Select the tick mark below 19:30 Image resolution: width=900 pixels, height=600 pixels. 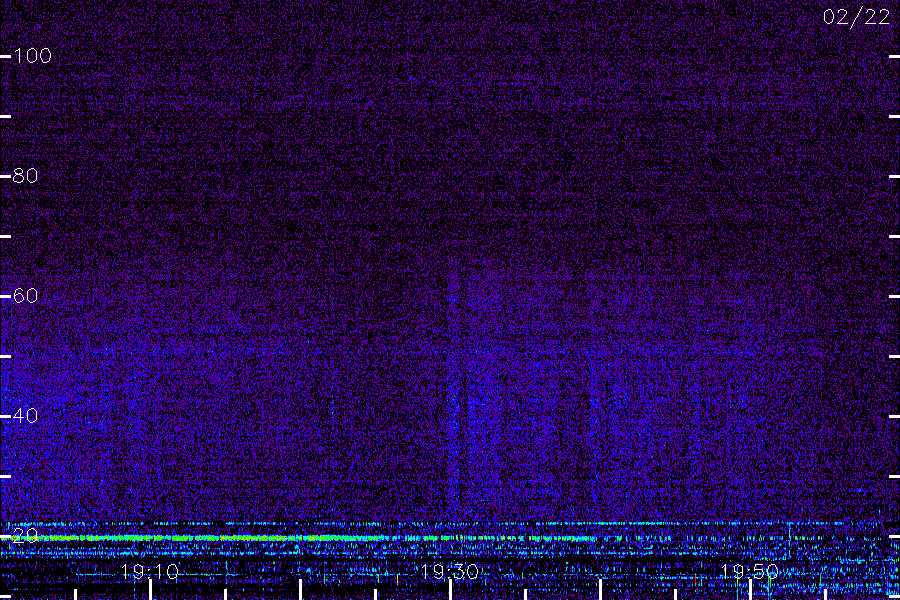click(450, 590)
